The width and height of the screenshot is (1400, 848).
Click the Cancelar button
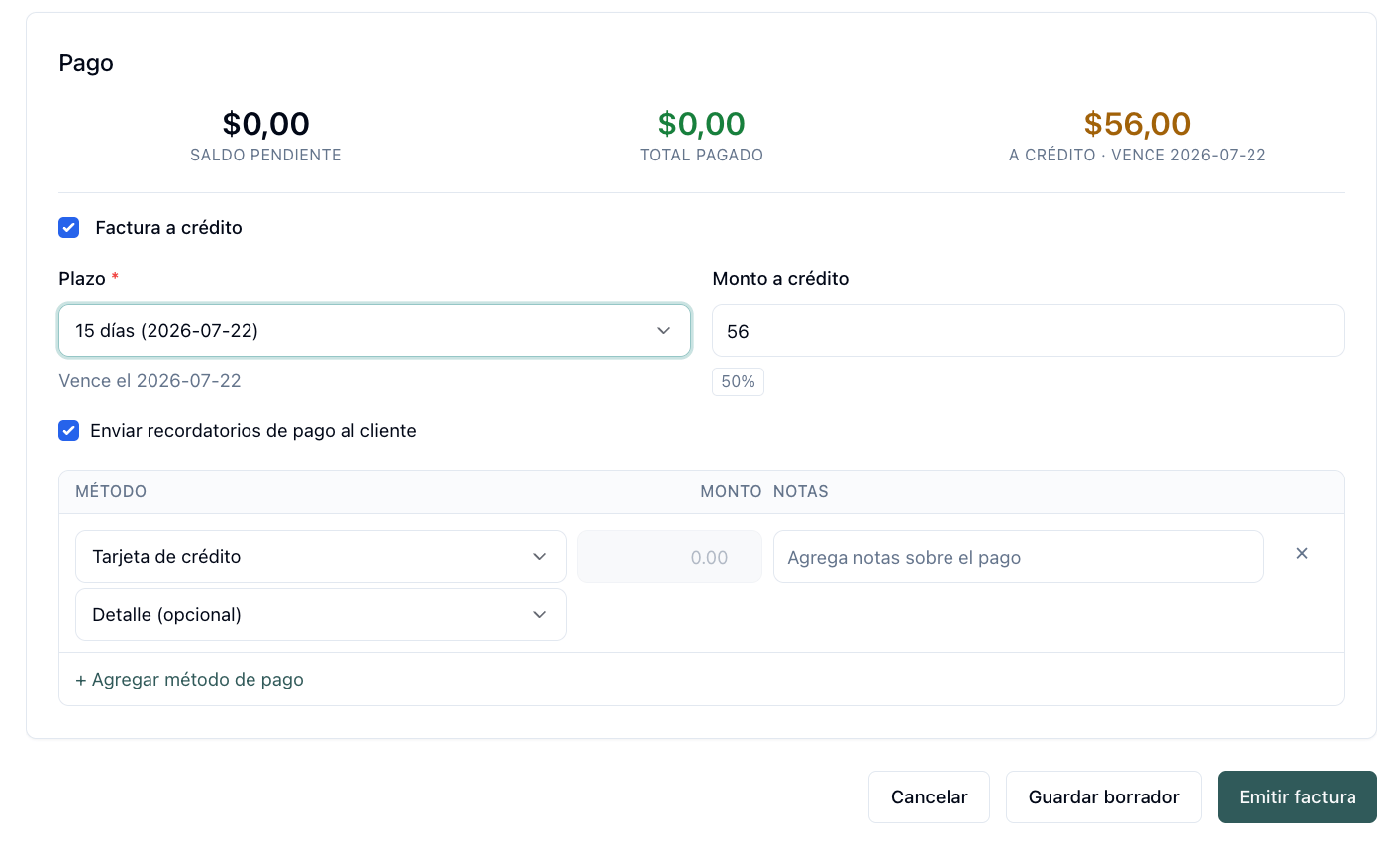pyautogui.click(x=929, y=797)
